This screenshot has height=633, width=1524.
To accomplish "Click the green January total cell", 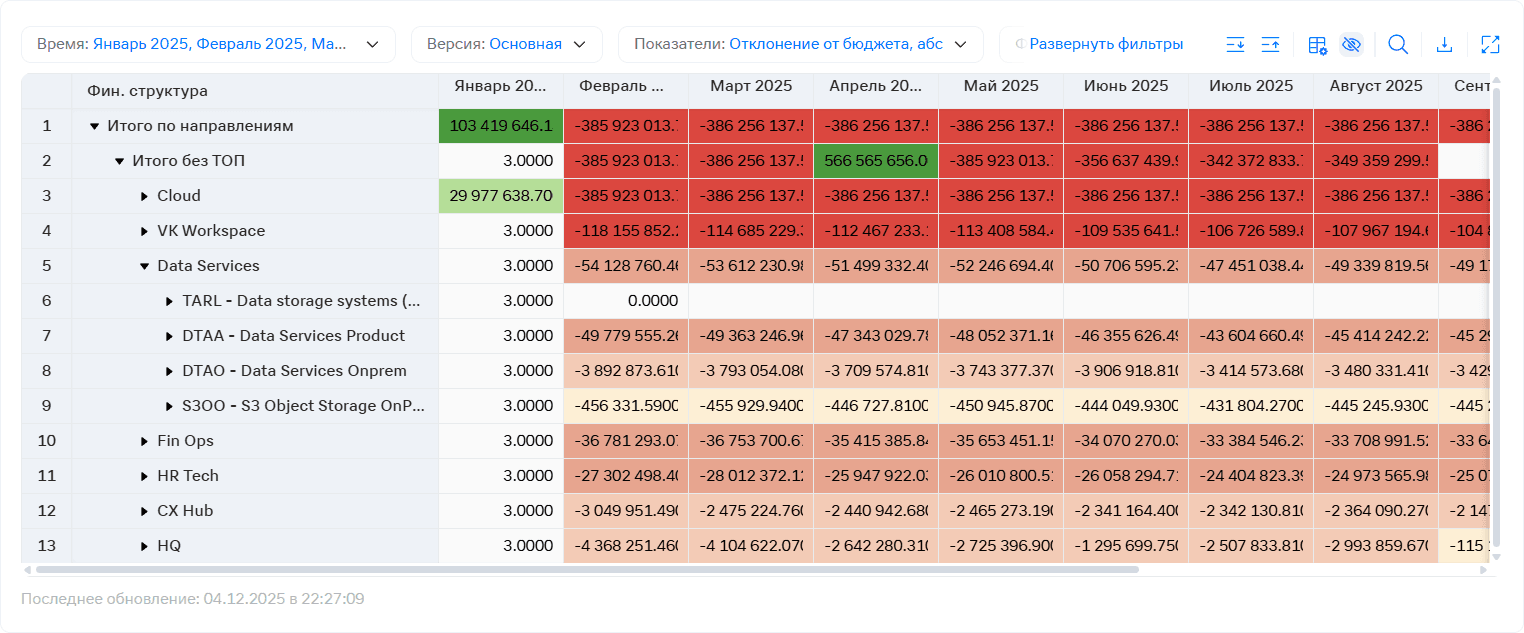I will (x=501, y=126).
